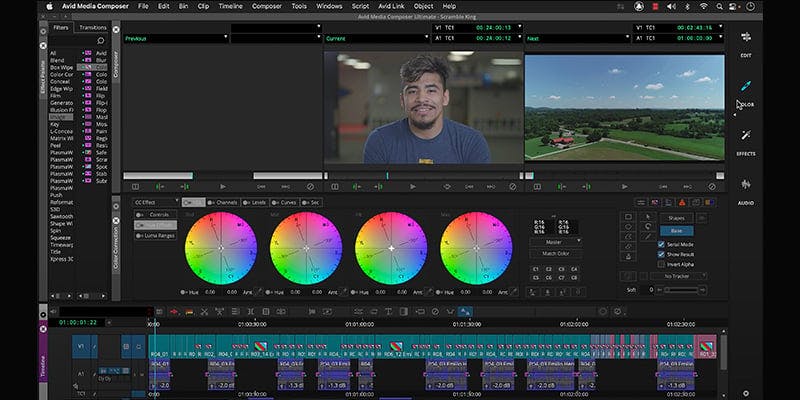Click the yellow extract segment icon
Image resolution: width=800 pixels, height=400 pixels.
pyautogui.click(x=189, y=311)
